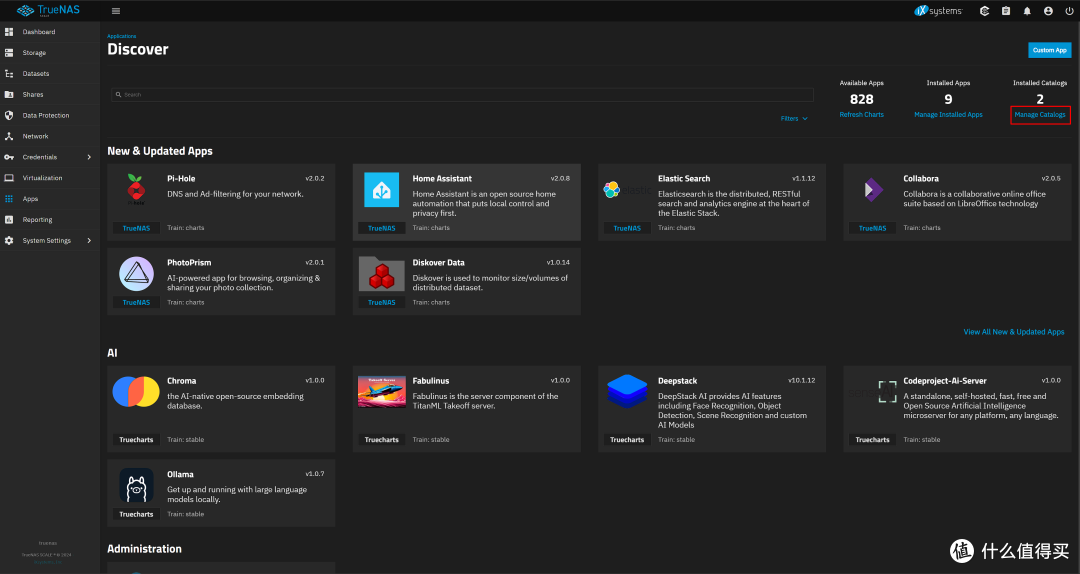This screenshot has width=1080, height=574.
Task: Click the Home Assistant app icon
Action: [382, 189]
